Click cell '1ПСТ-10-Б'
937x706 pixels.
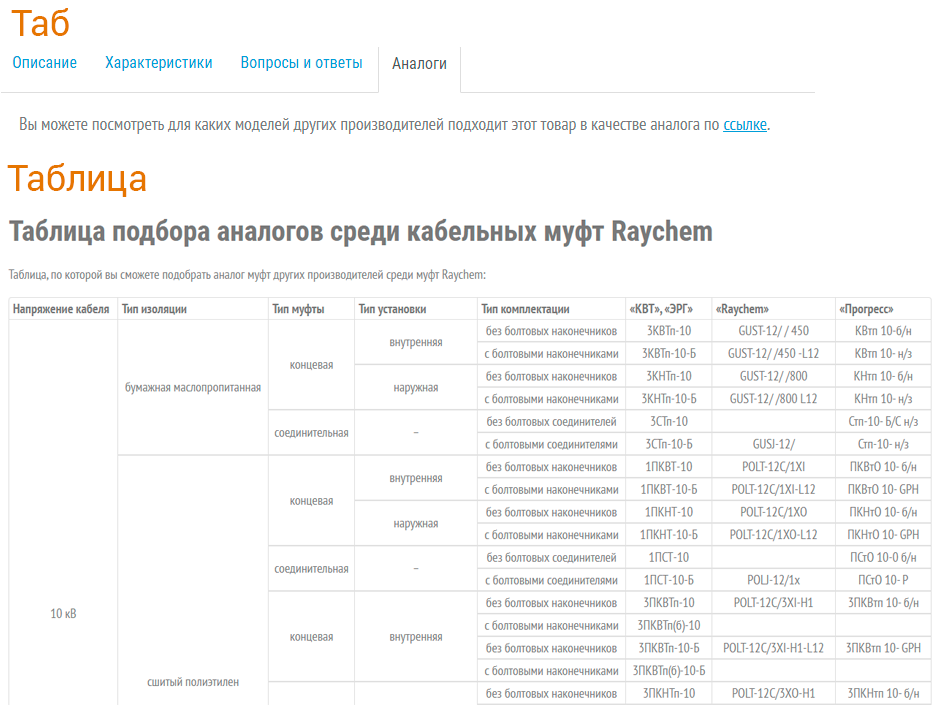point(669,580)
